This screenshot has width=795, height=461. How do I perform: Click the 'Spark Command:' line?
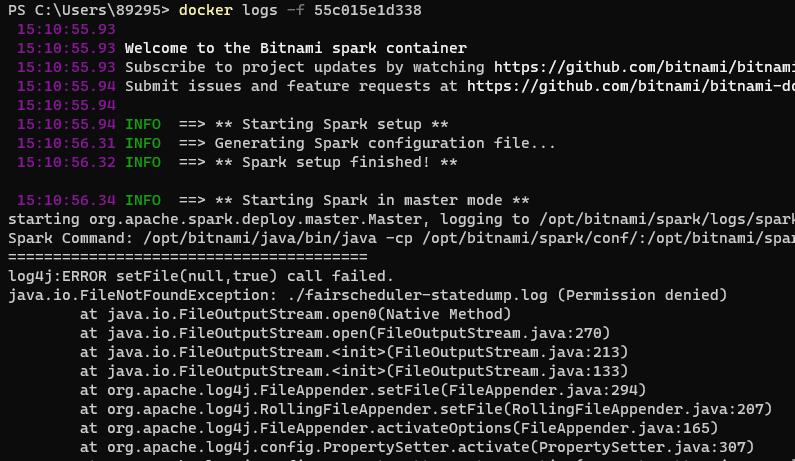[x=400, y=238]
